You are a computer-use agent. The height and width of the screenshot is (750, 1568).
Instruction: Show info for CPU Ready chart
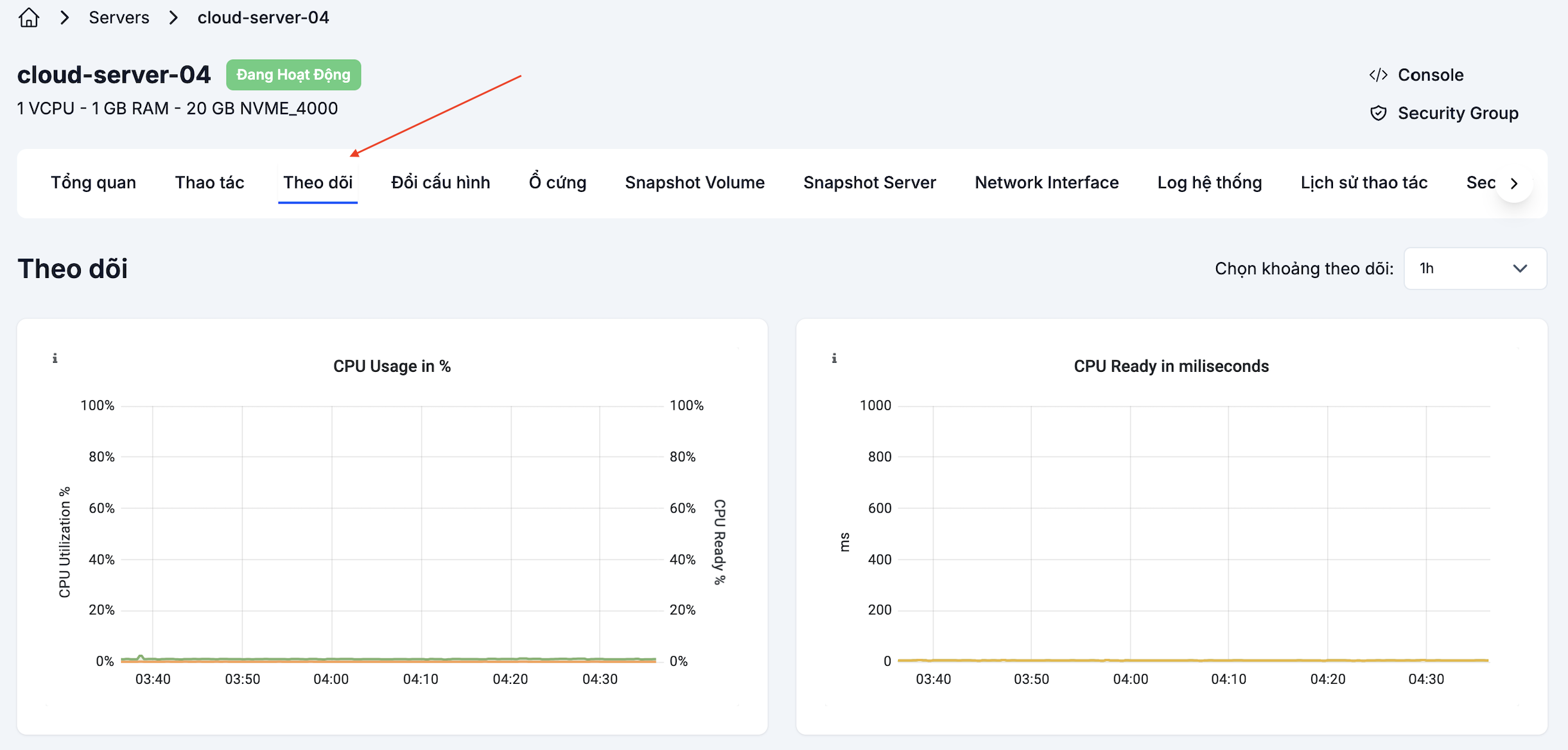tap(834, 358)
